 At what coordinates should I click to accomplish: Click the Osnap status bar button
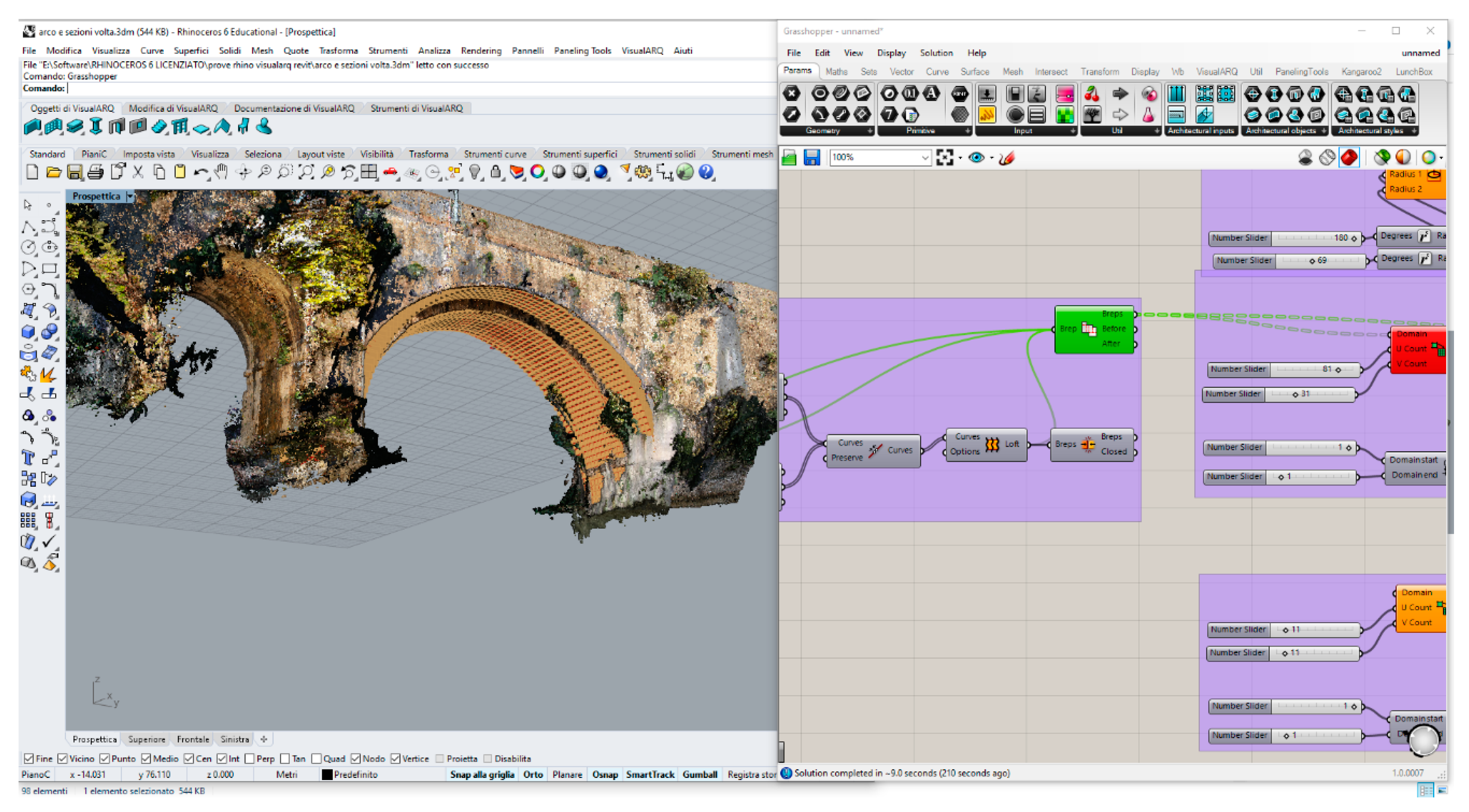tap(604, 774)
